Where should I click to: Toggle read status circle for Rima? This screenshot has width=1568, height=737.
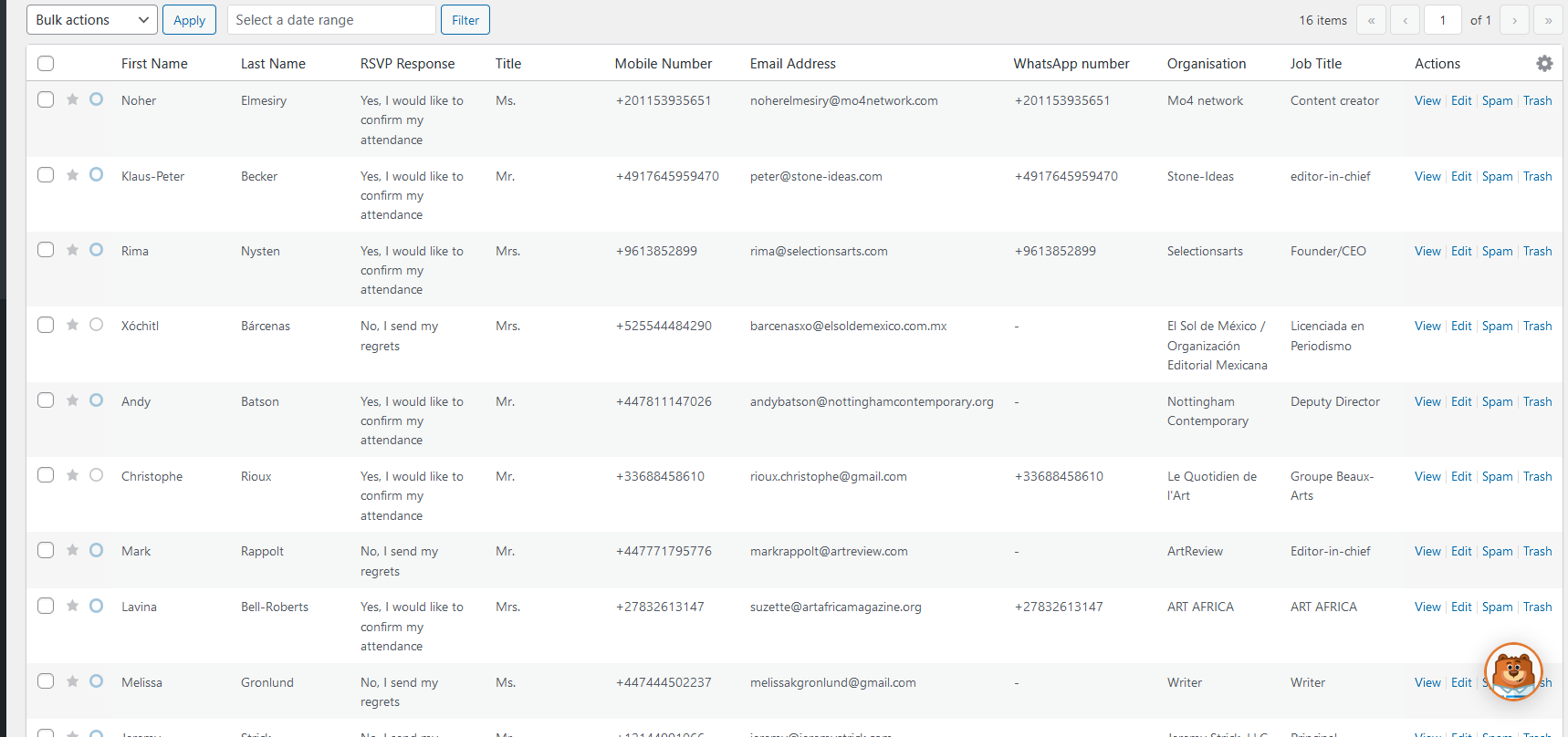(x=96, y=250)
